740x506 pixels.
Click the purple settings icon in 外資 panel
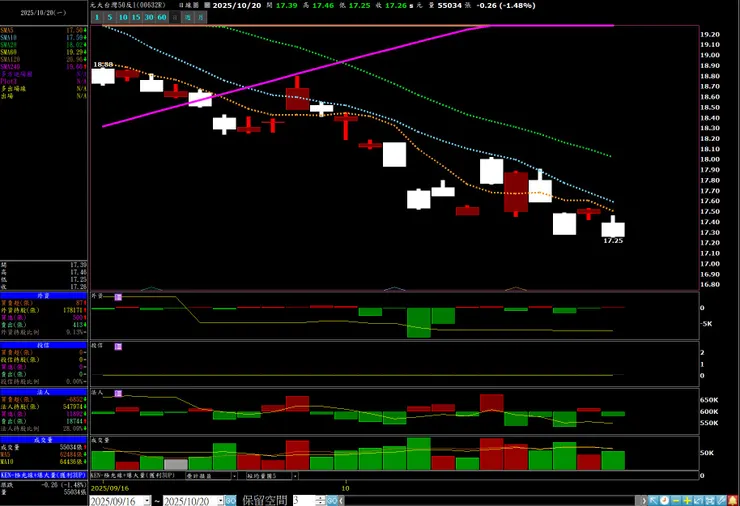(118, 297)
